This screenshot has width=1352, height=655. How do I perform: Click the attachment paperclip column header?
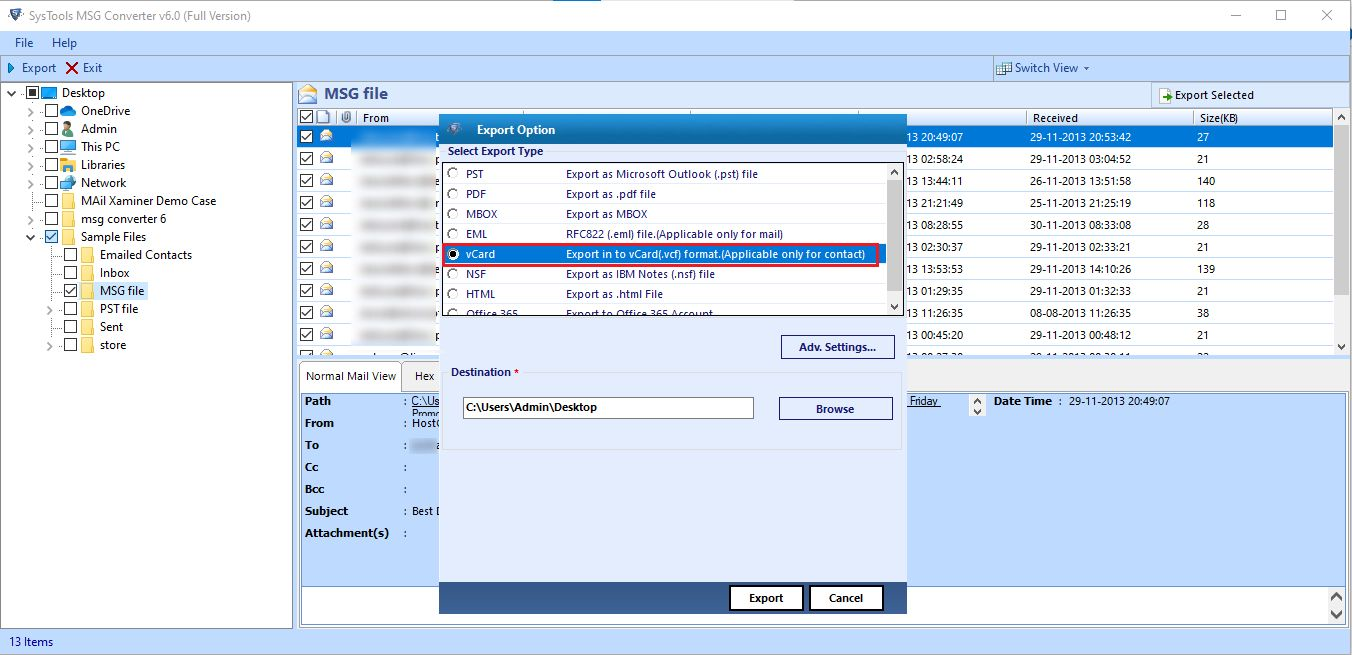click(346, 117)
